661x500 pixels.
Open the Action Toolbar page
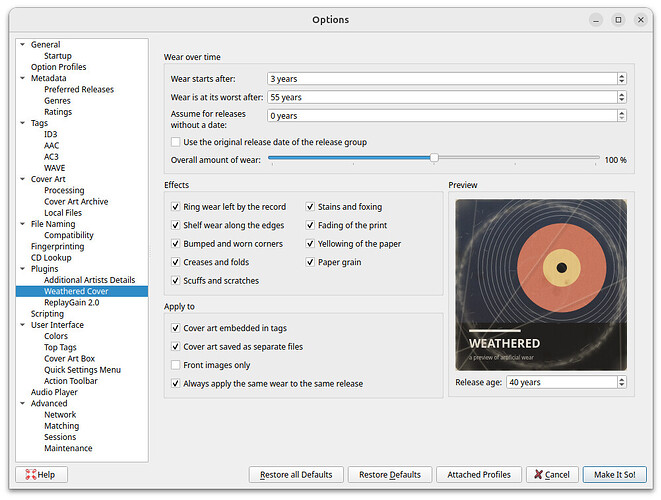[71, 381]
